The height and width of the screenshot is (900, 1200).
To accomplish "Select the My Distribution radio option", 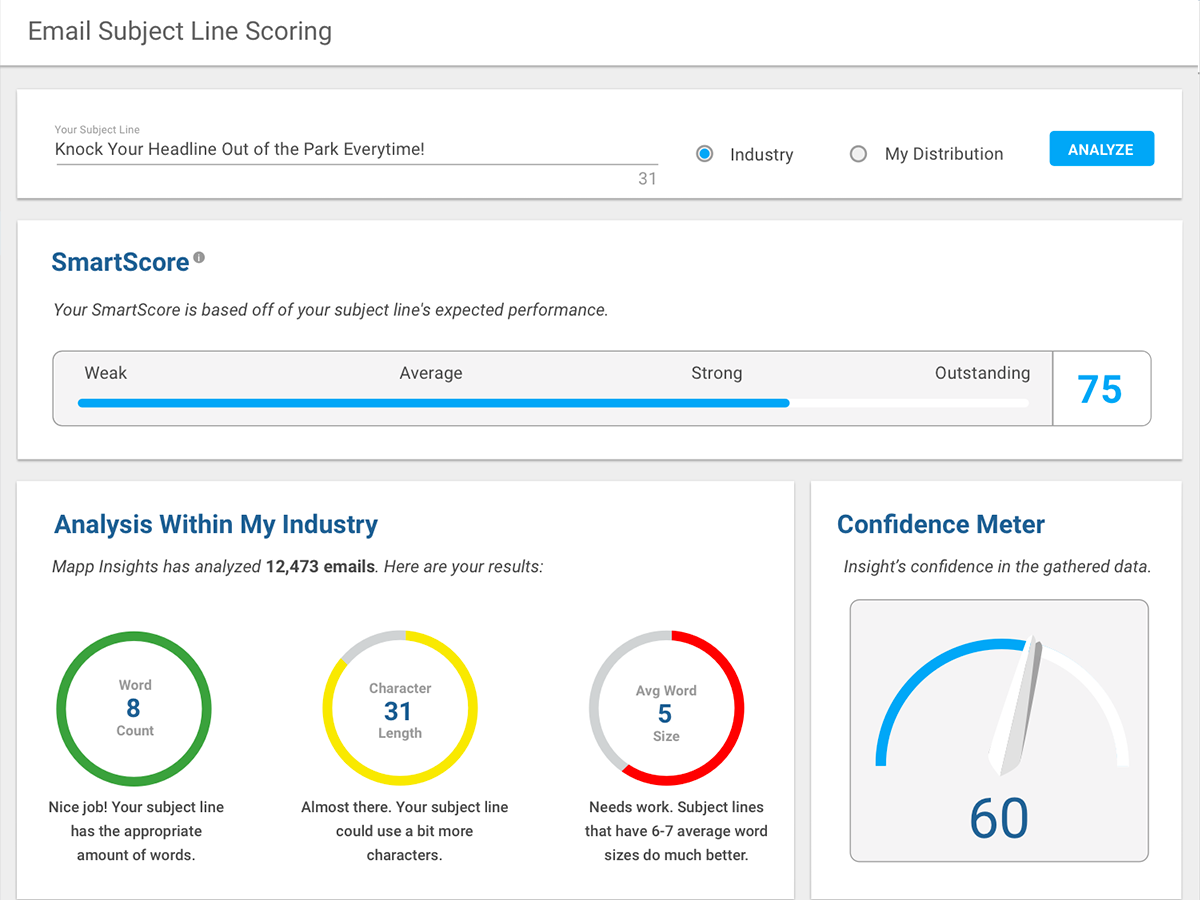I will coord(858,154).
